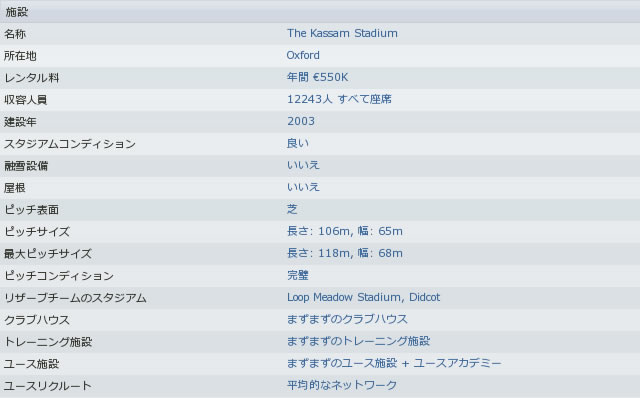Select まずまずのクラブハウス value
Screen dimensions: 640x398
point(347,319)
